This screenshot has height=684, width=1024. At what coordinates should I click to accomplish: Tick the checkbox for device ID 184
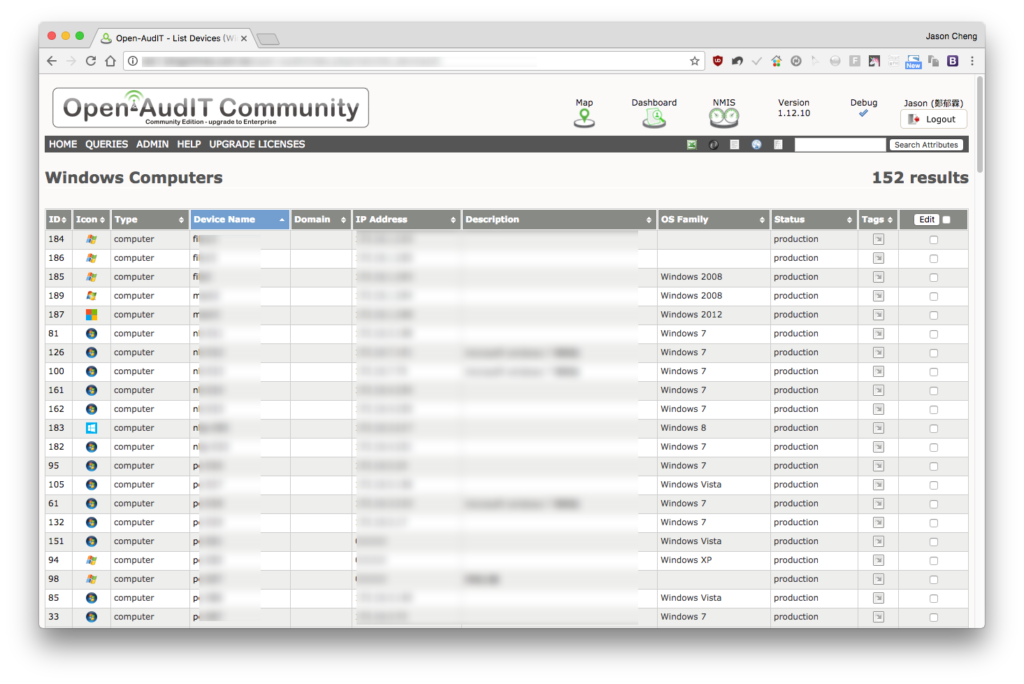[x=934, y=240]
